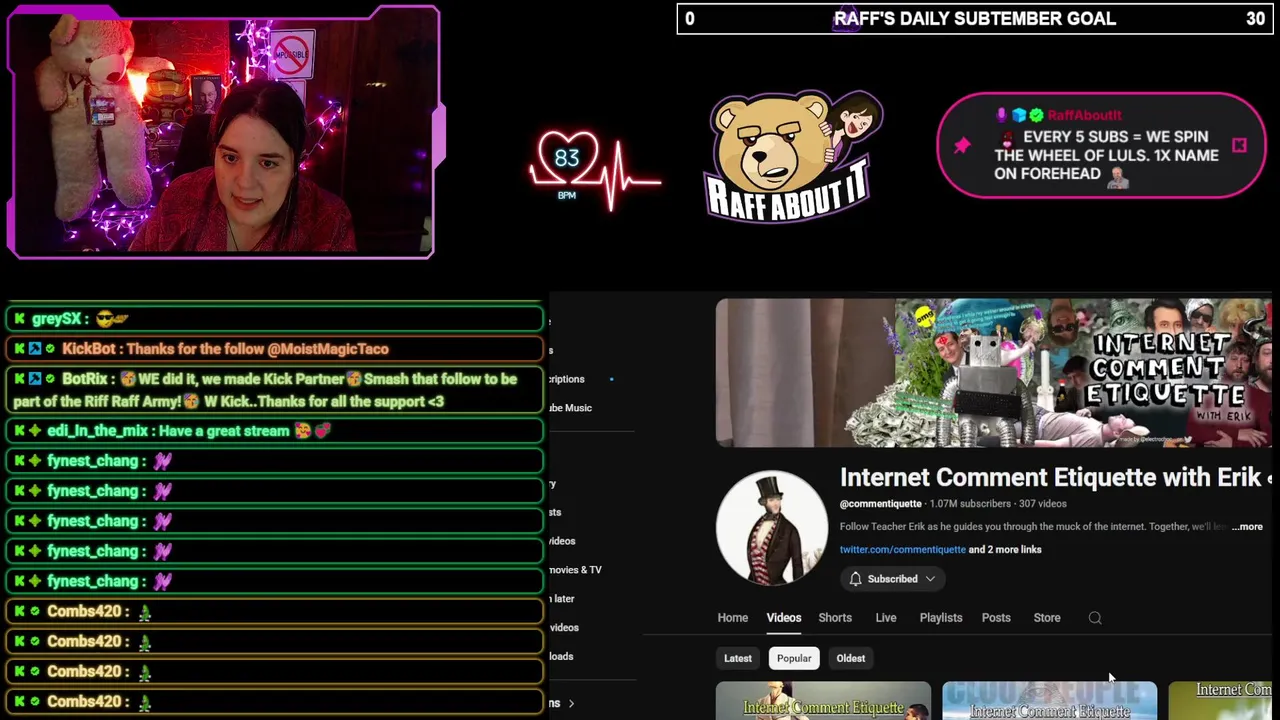
Task: Click the forehead man emote in the announcement
Action: (x=1118, y=177)
